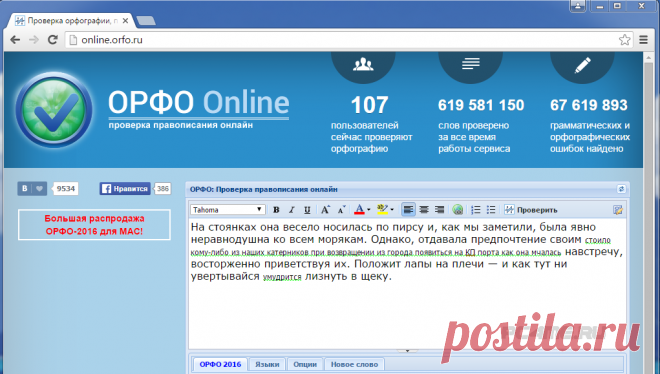Open the font color dropdown arrow
The height and width of the screenshot is (374, 660).
(369, 210)
